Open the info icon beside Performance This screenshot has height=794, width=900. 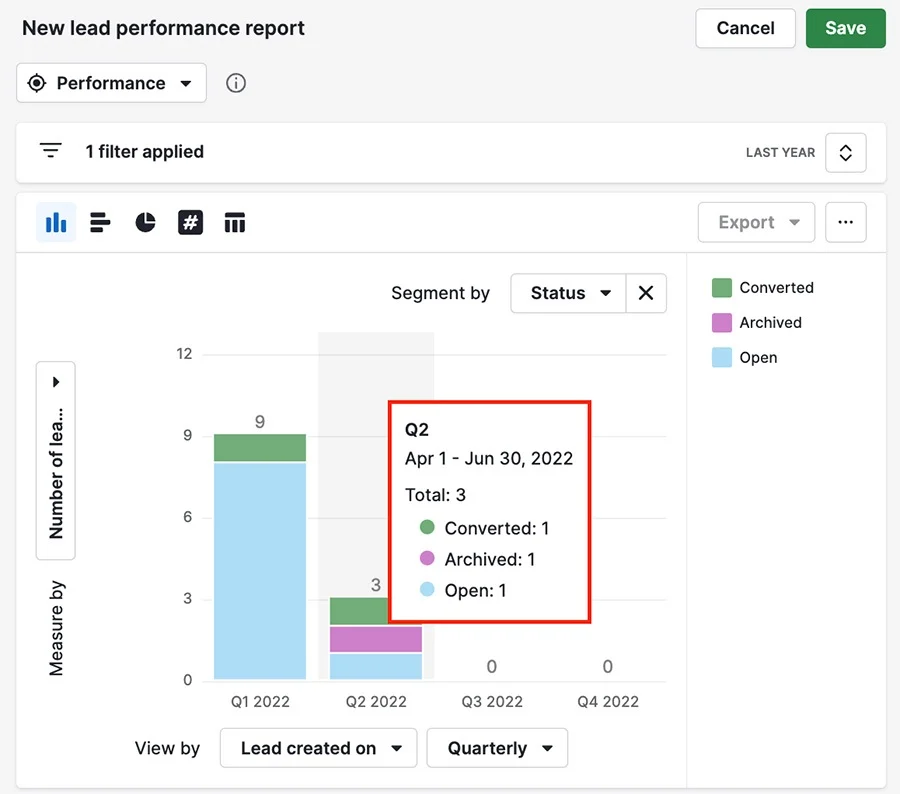[x=236, y=83]
